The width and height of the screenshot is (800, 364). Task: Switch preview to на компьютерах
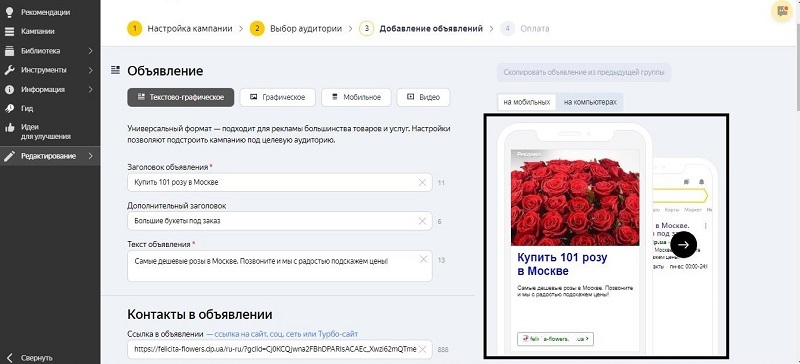click(x=590, y=102)
